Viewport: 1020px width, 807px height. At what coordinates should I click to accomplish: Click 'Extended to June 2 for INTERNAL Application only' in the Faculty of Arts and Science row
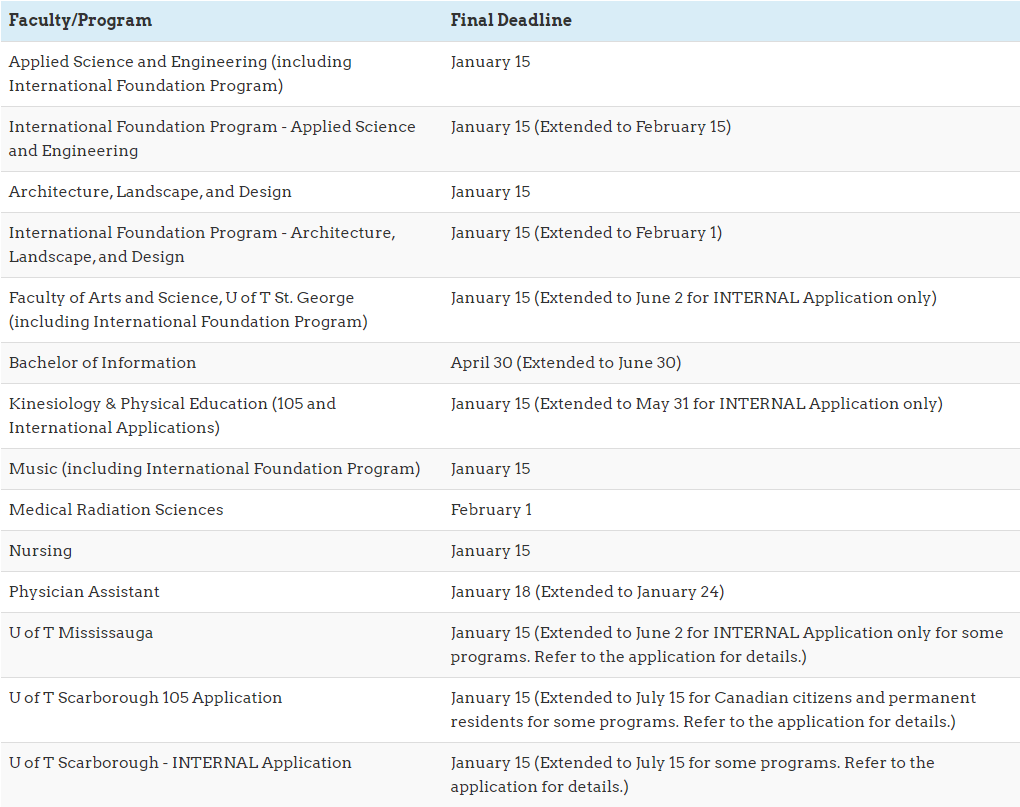tap(735, 298)
